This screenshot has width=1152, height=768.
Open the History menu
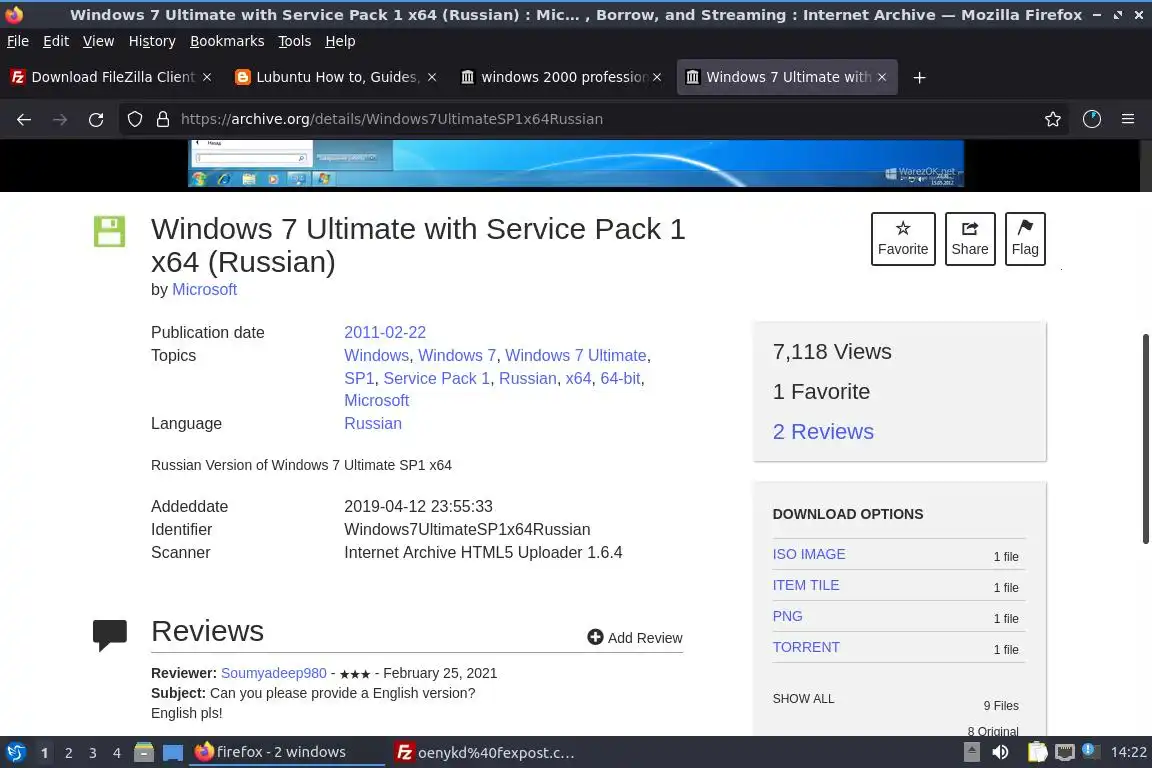(152, 41)
